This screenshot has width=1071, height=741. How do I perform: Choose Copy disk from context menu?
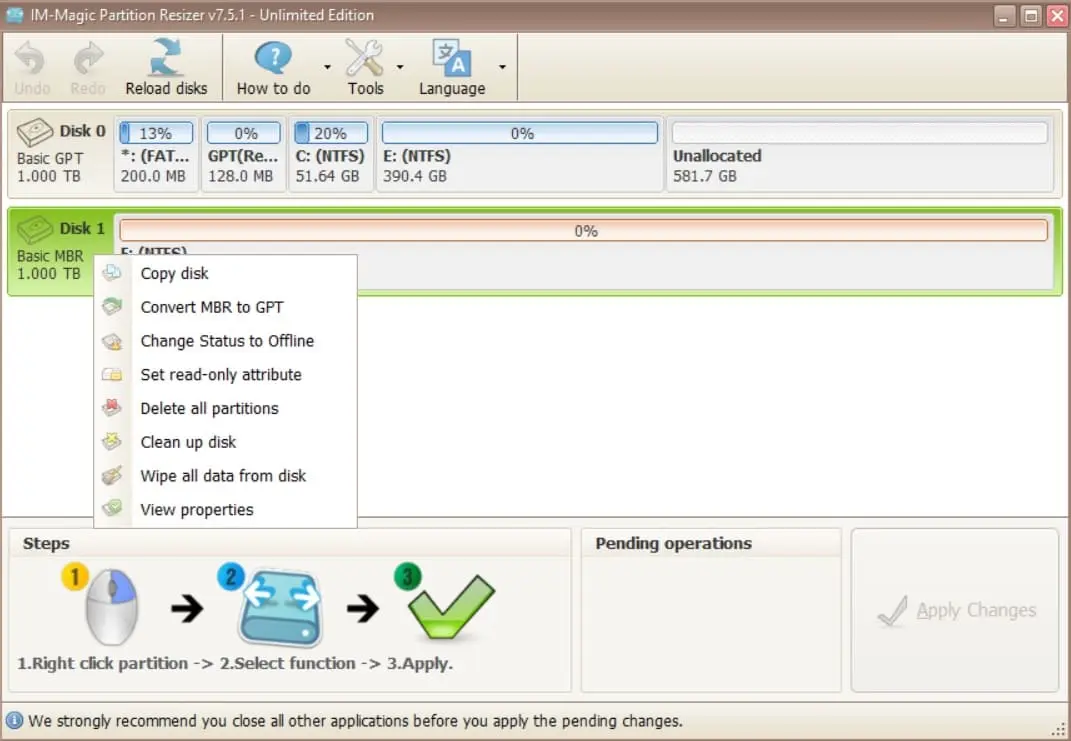point(225,273)
